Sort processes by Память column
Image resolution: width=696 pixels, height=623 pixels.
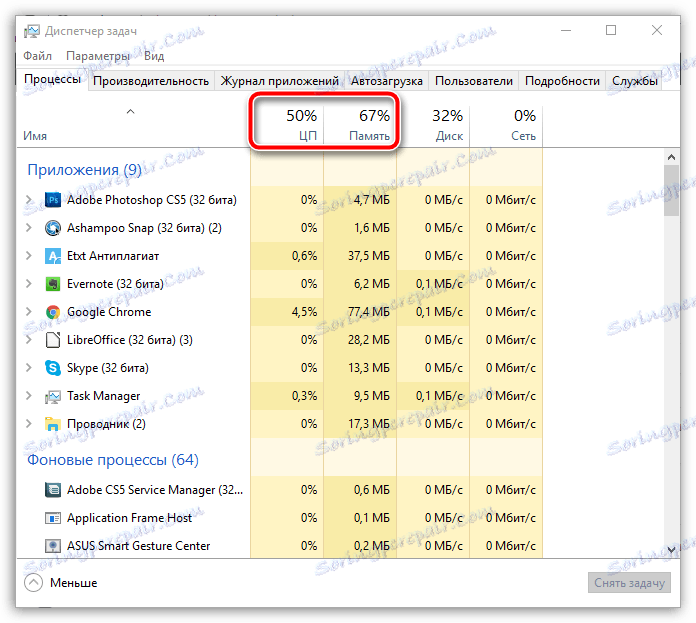pyautogui.click(x=360, y=126)
